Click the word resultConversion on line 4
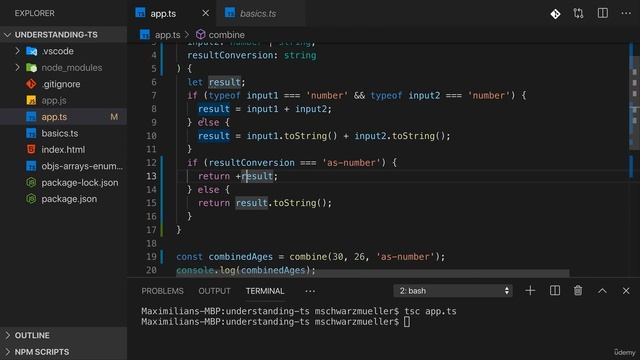The image size is (640, 360). tap(230, 55)
